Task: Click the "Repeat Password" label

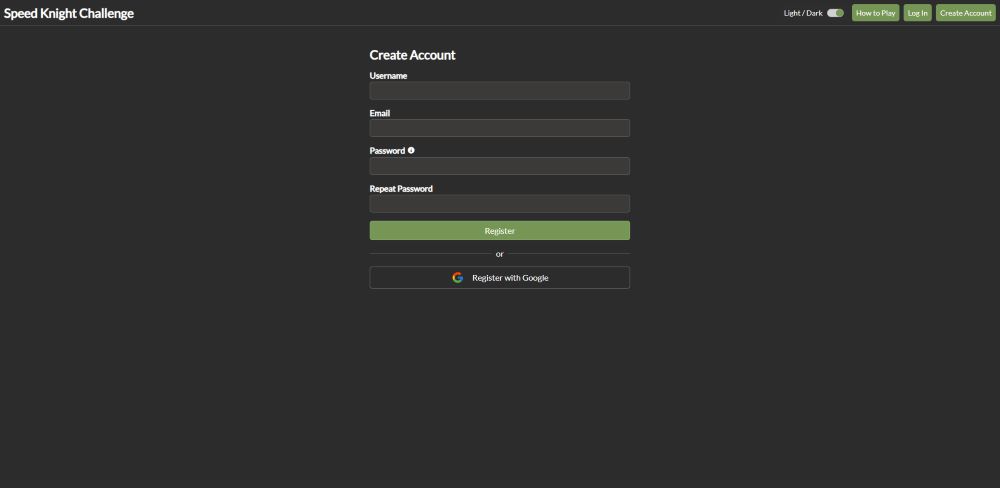Action: [401, 189]
